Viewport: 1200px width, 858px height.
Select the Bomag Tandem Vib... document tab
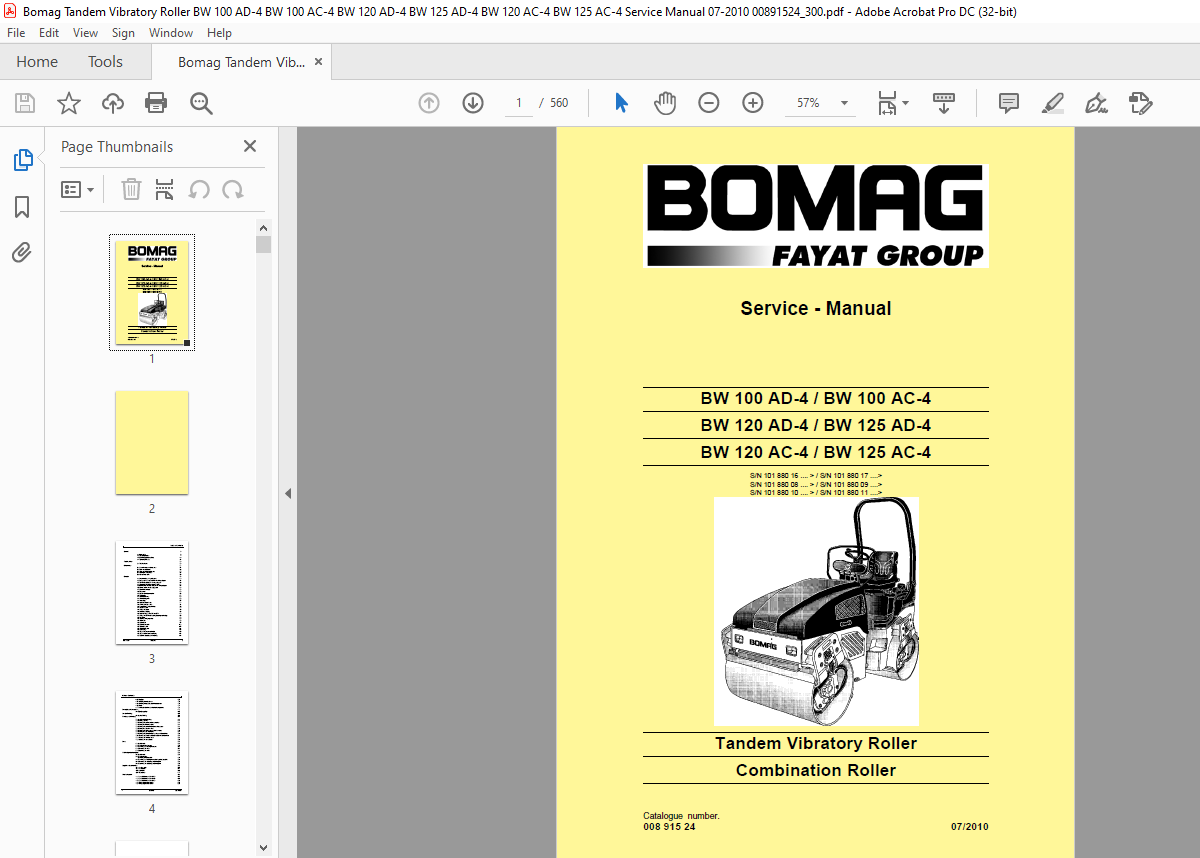(x=240, y=62)
